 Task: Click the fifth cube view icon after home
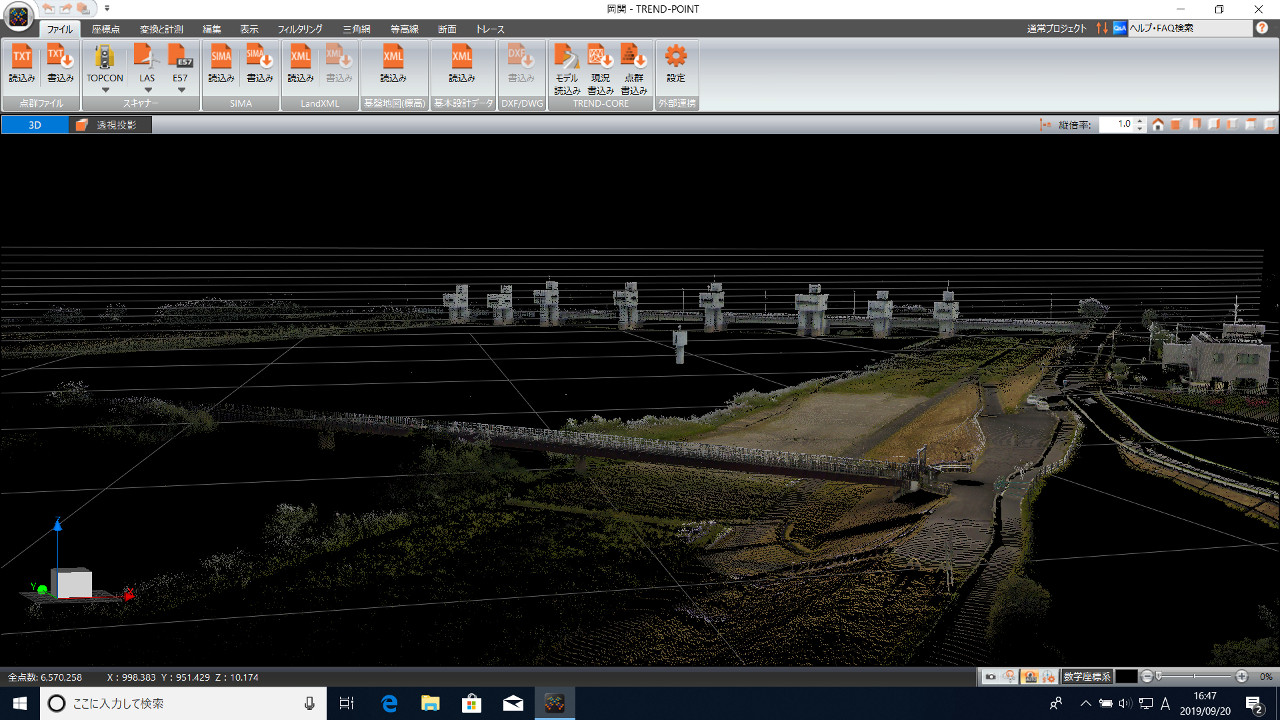click(1249, 125)
